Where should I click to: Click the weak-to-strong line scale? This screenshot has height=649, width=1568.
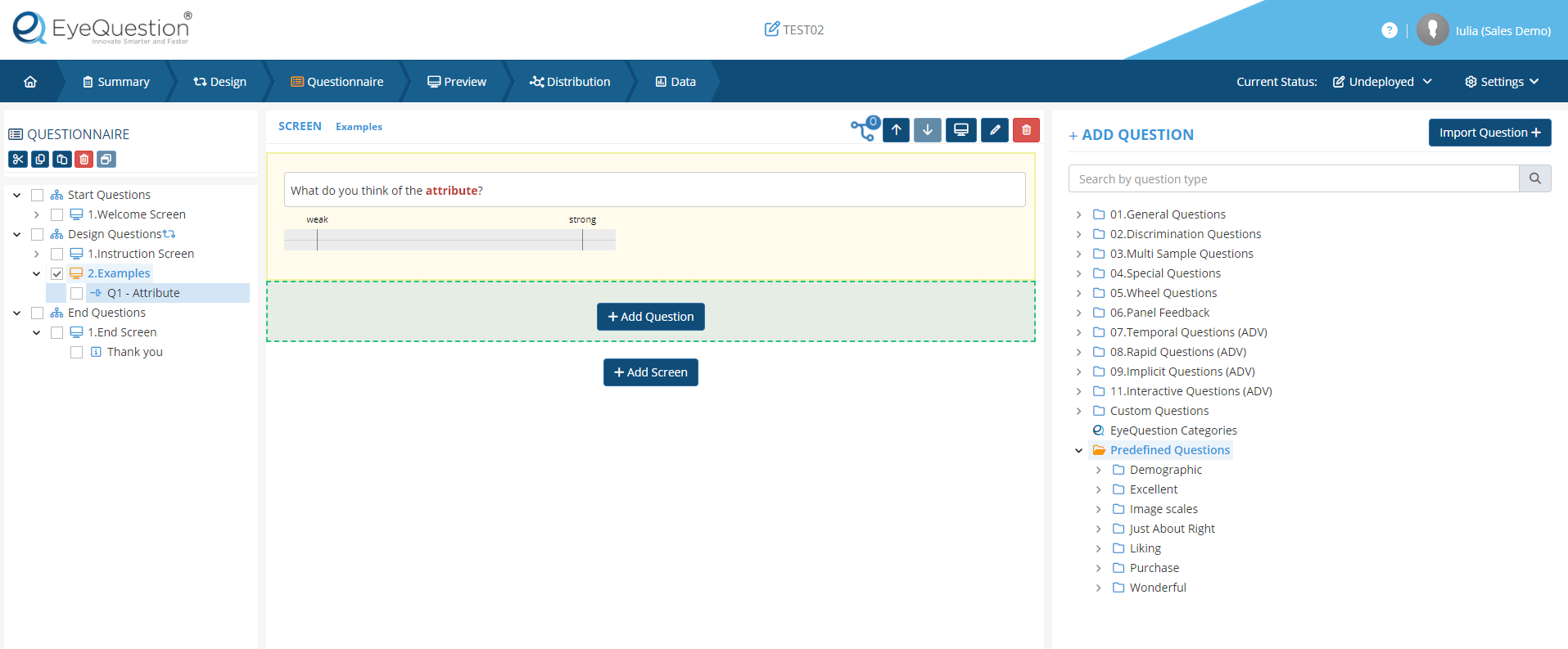click(x=450, y=240)
